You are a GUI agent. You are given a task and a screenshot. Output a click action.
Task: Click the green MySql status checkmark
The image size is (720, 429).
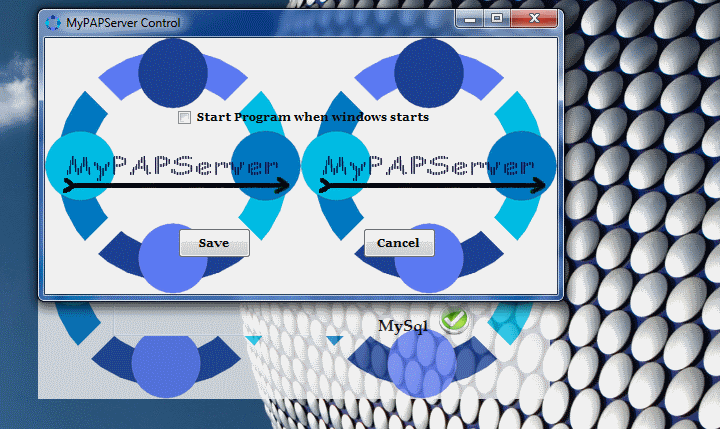(x=455, y=320)
